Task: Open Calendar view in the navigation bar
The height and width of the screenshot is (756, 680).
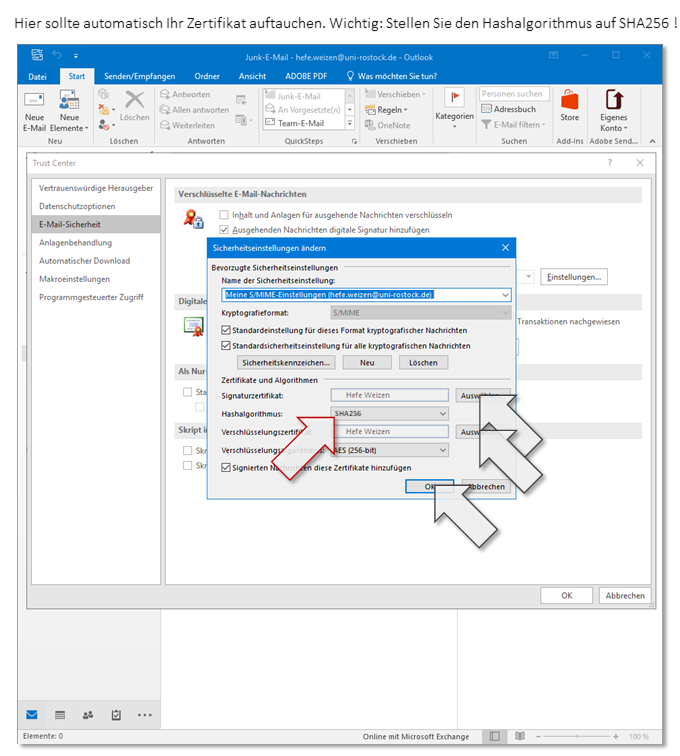Action: click(x=60, y=715)
